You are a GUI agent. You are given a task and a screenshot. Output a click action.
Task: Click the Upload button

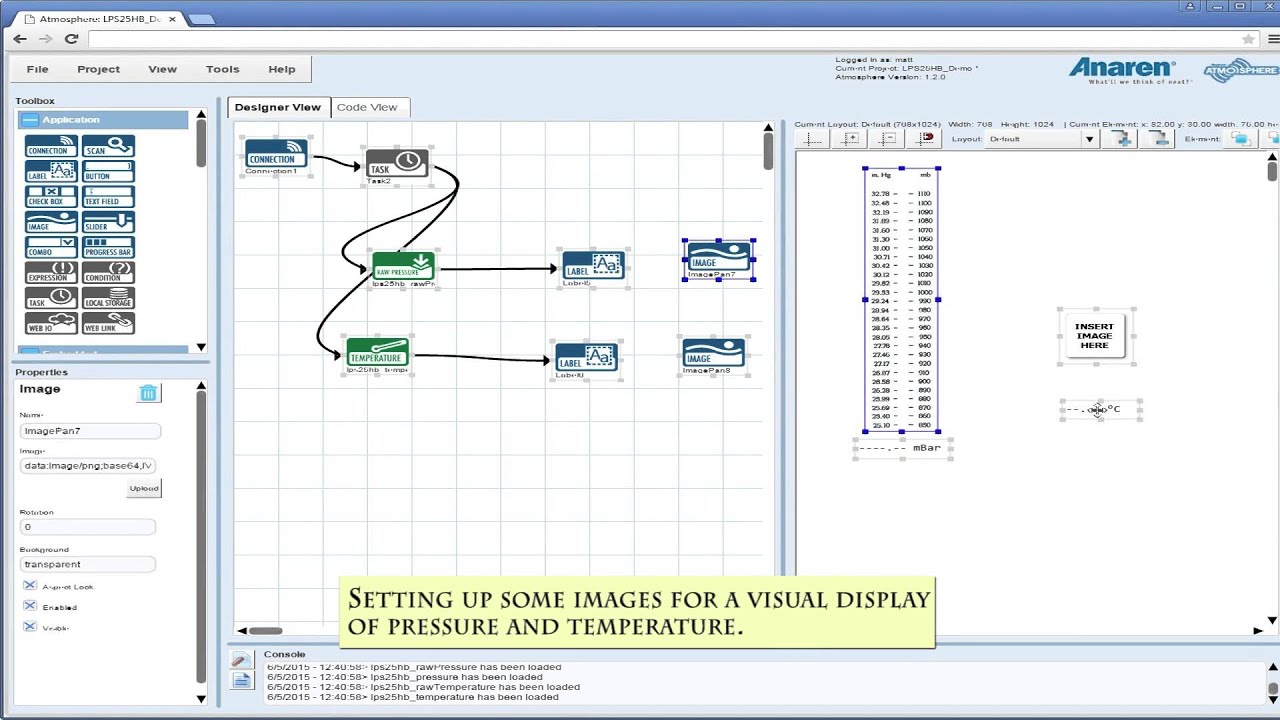[x=144, y=488]
